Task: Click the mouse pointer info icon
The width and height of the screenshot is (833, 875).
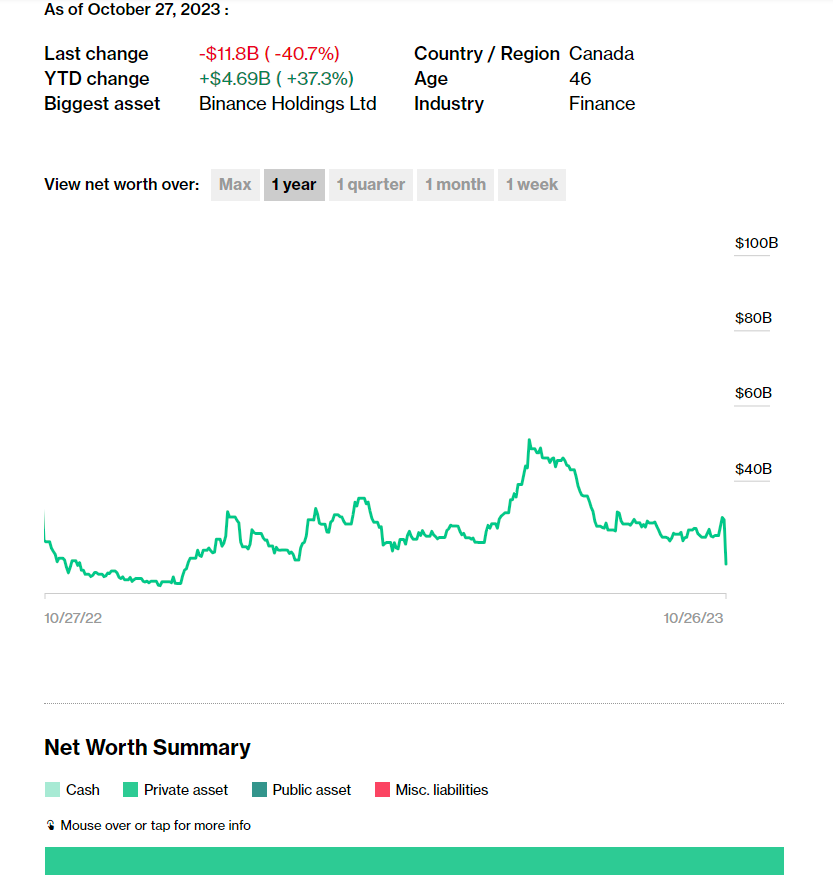Action: pyautogui.click(x=51, y=826)
